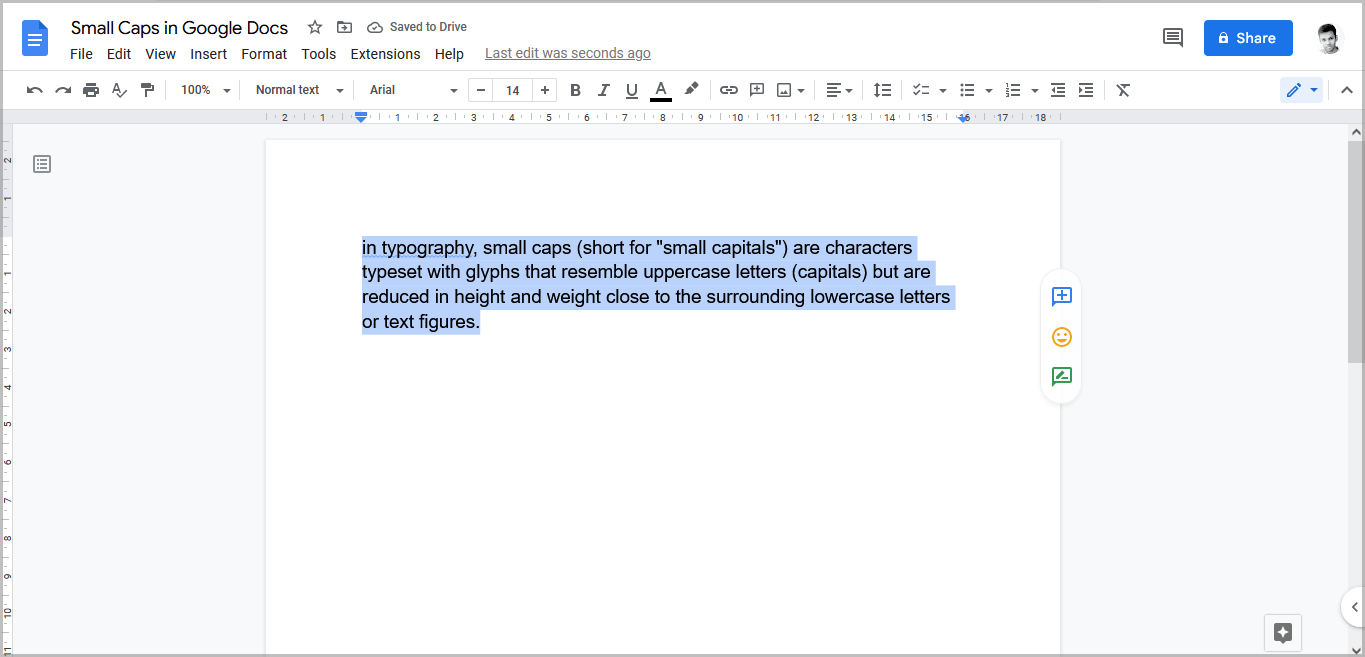Click the Last edit was seconds ago link
The width and height of the screenshot is (1365, 657).
click(567, 52)
